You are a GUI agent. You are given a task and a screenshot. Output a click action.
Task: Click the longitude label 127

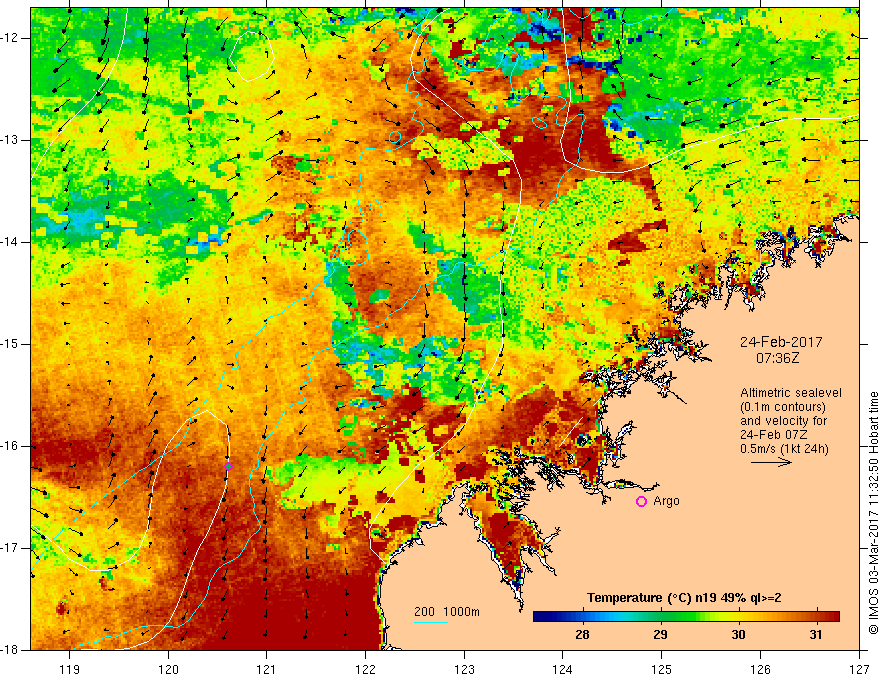859,669
